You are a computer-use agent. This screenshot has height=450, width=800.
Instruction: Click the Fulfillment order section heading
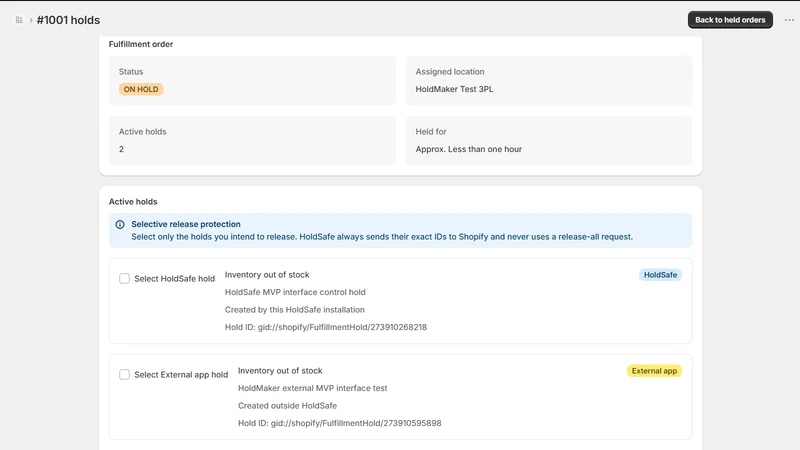point(141,44)
